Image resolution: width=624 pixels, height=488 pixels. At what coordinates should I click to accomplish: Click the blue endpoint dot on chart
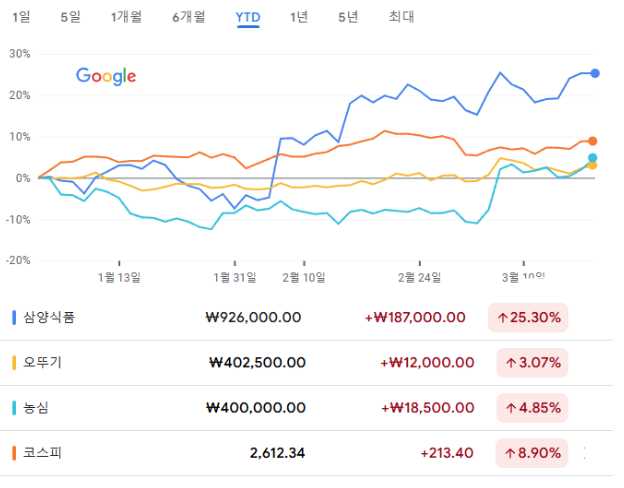coord(595,73)
